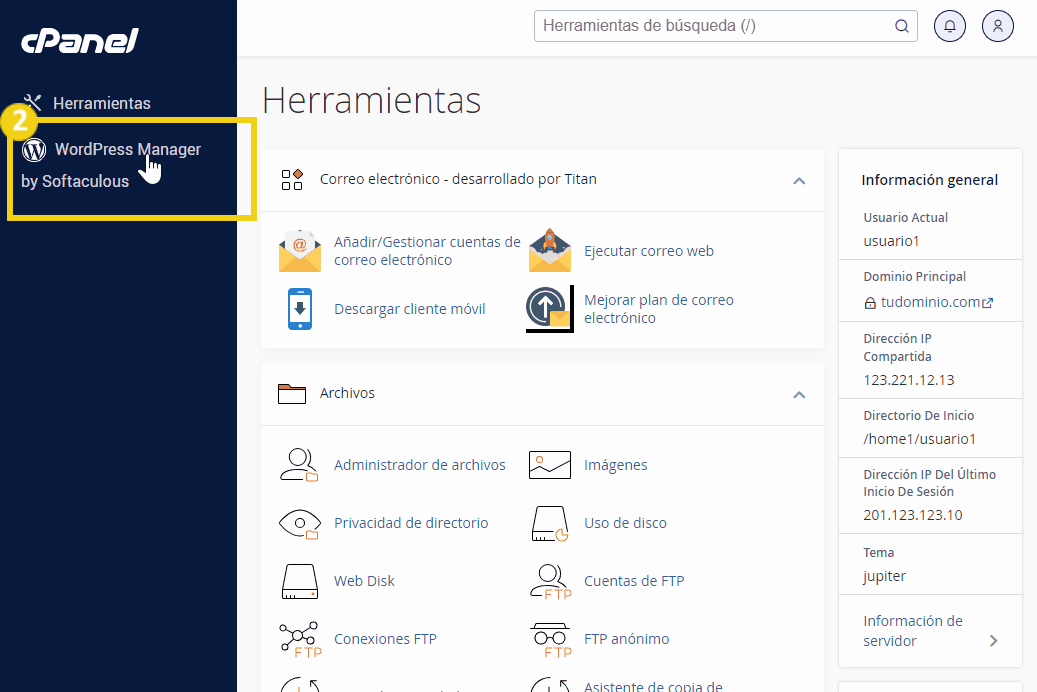Screen dimensions: 1037x692
Task: Open Imágenes link
Action: [x=615, y=465]
